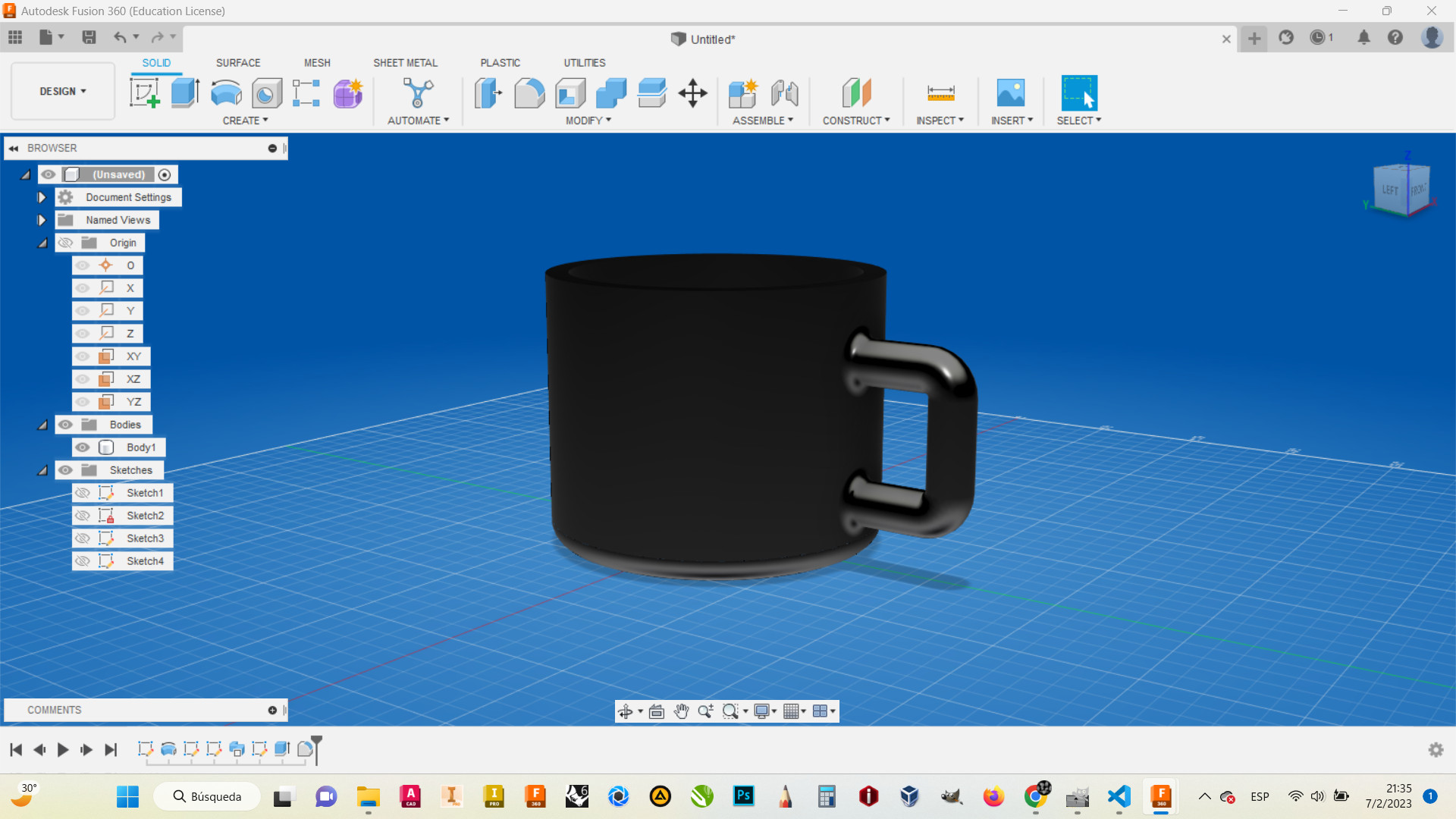Select the Pan hand icon

(681, 711)
